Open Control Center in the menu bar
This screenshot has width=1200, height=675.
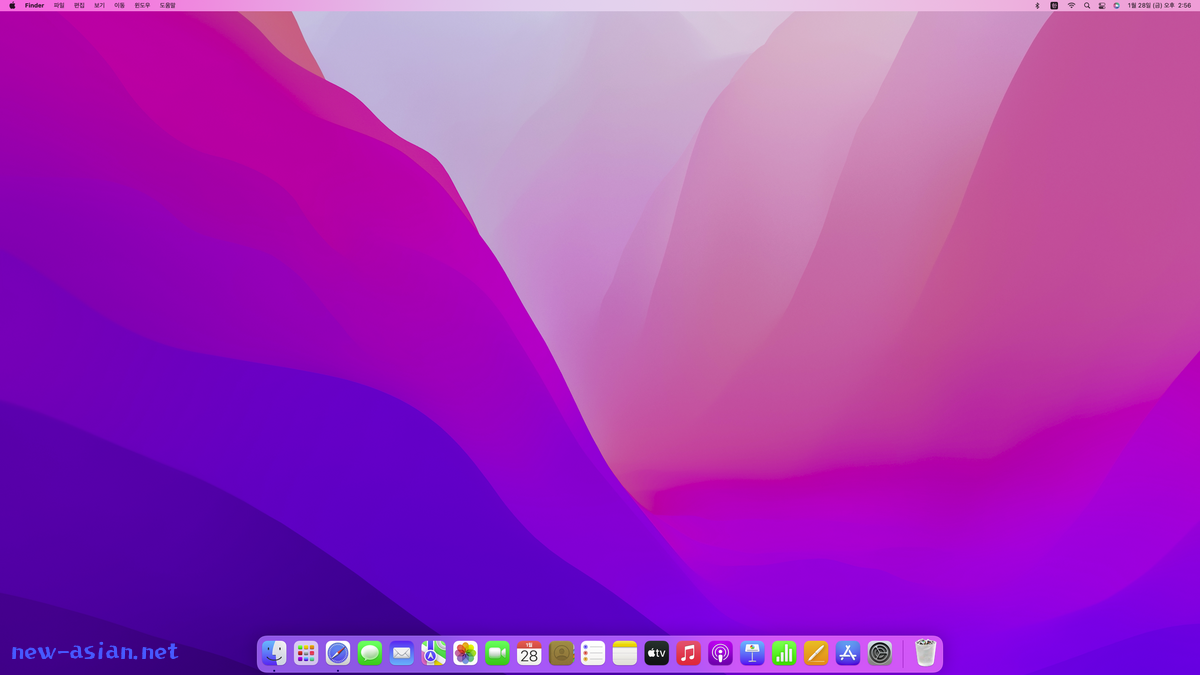[x=1102, y=5]
